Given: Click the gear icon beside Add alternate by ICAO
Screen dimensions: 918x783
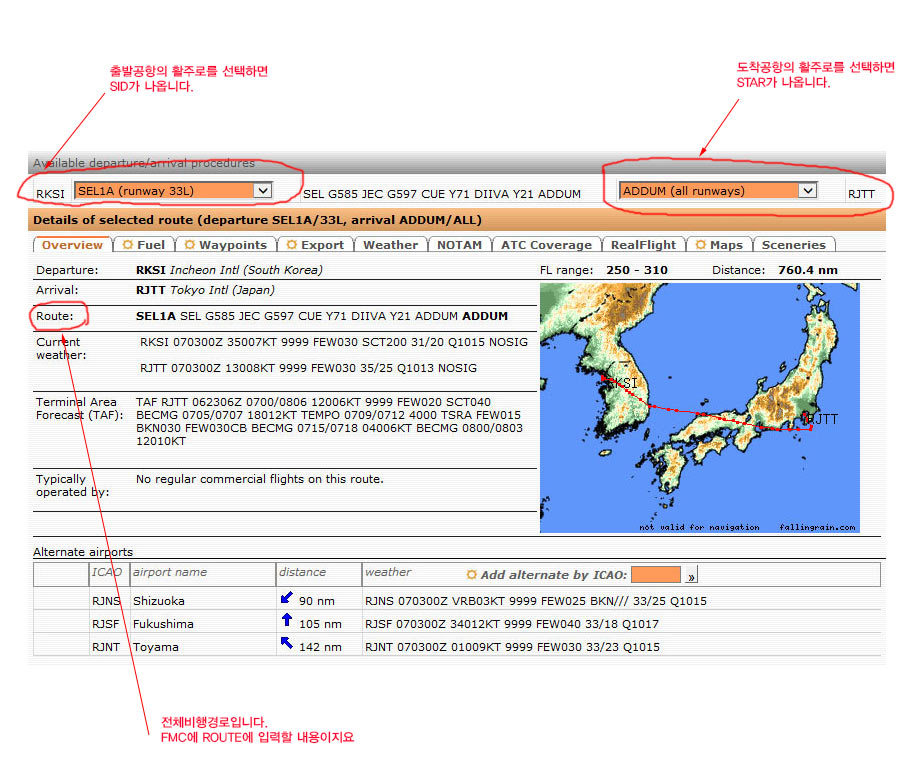Looking at the screenshot, I should (472, 575).
